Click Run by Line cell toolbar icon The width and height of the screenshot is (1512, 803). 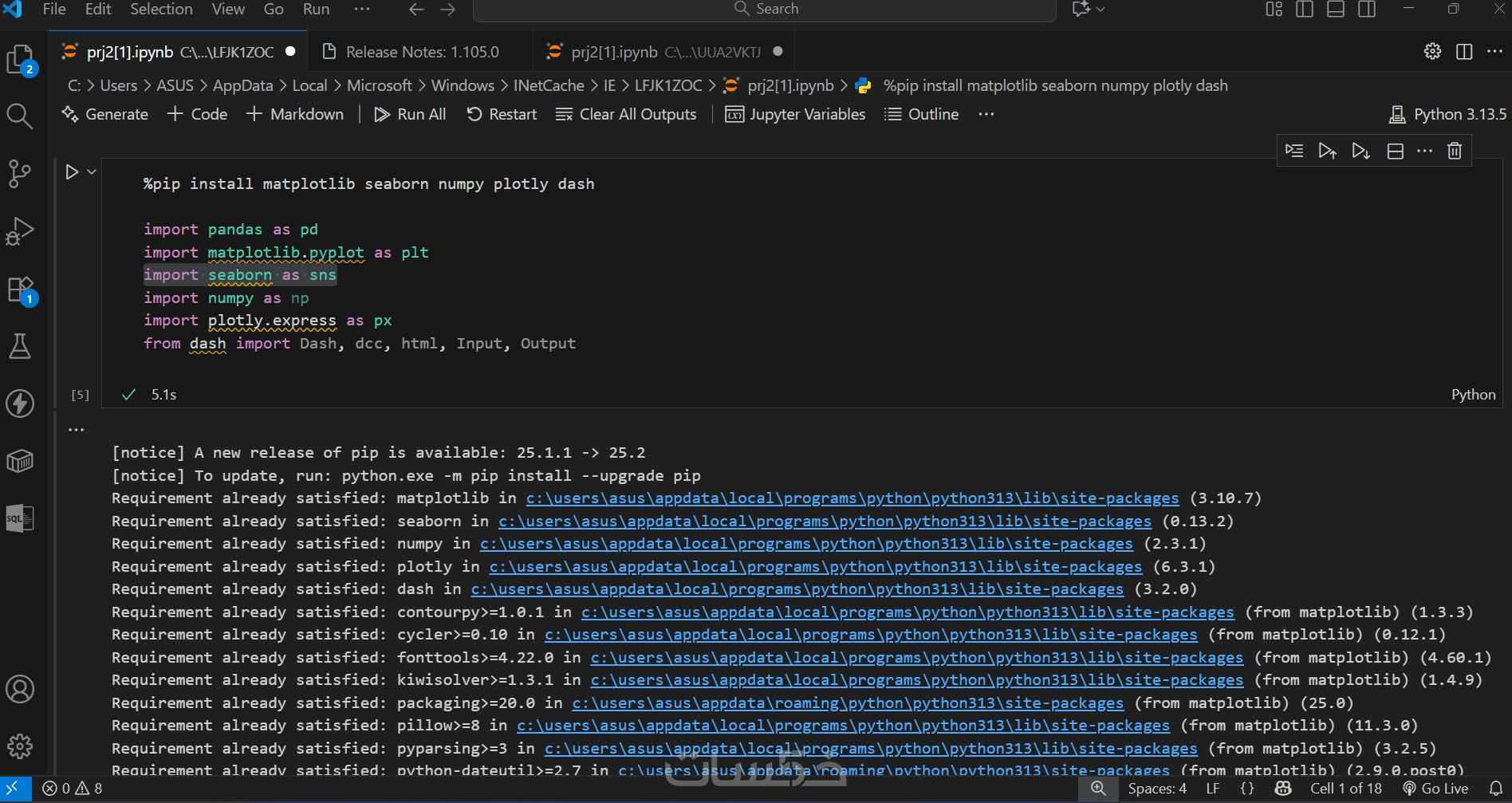point(1294,151)
